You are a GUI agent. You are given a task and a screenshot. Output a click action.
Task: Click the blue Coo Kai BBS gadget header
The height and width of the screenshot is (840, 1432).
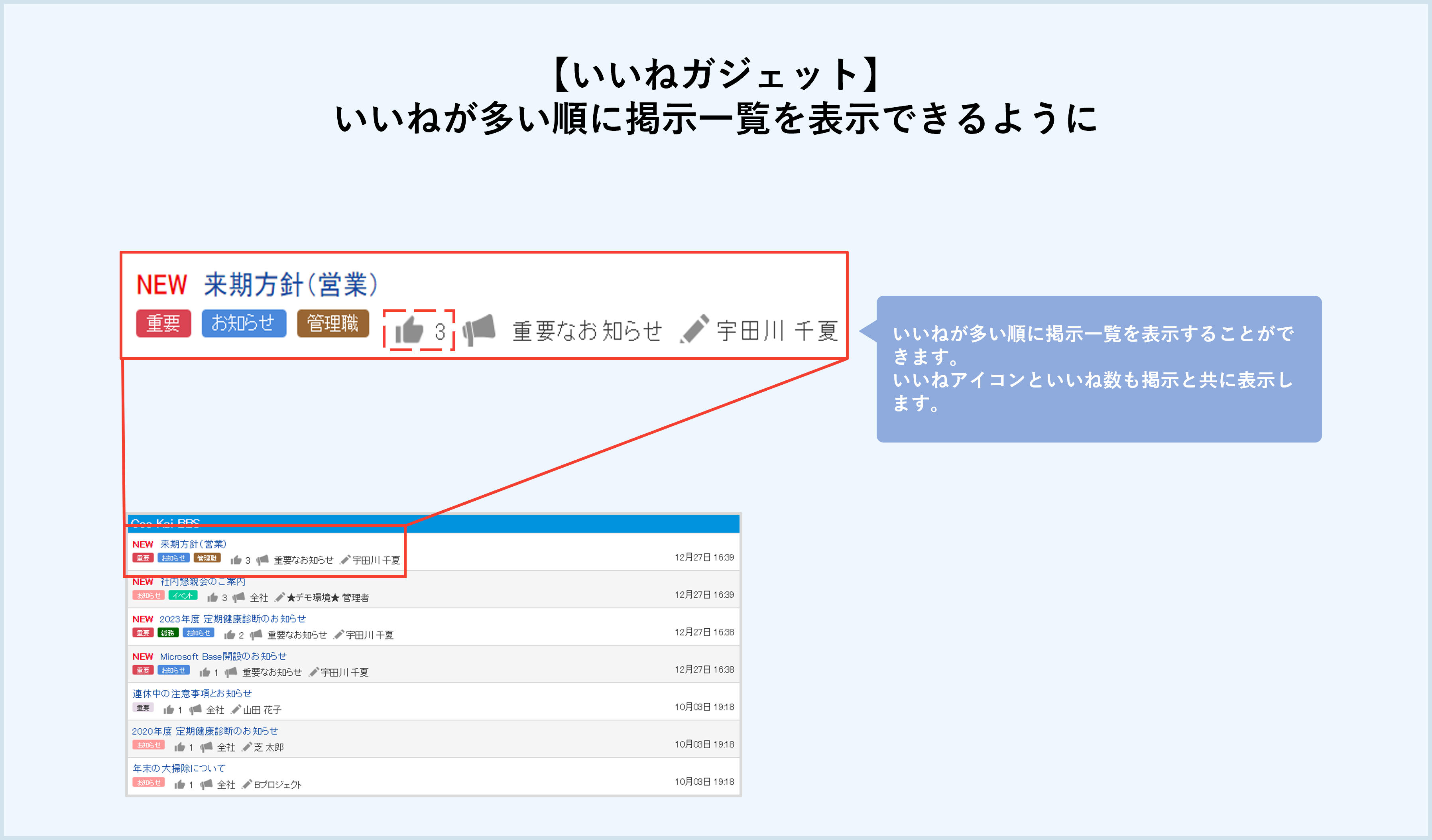434,523
